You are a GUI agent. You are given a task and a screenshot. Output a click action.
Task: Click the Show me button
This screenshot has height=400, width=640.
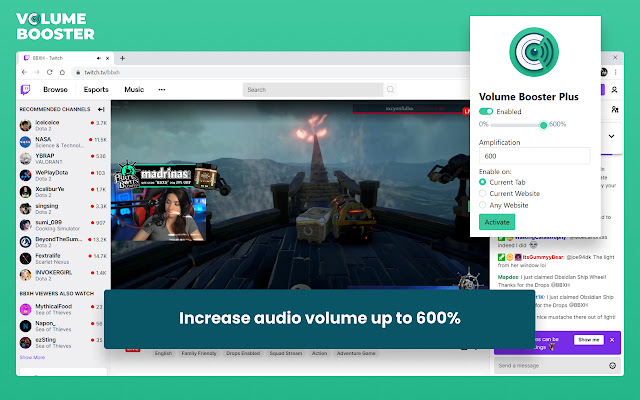(x=589, y=340)
